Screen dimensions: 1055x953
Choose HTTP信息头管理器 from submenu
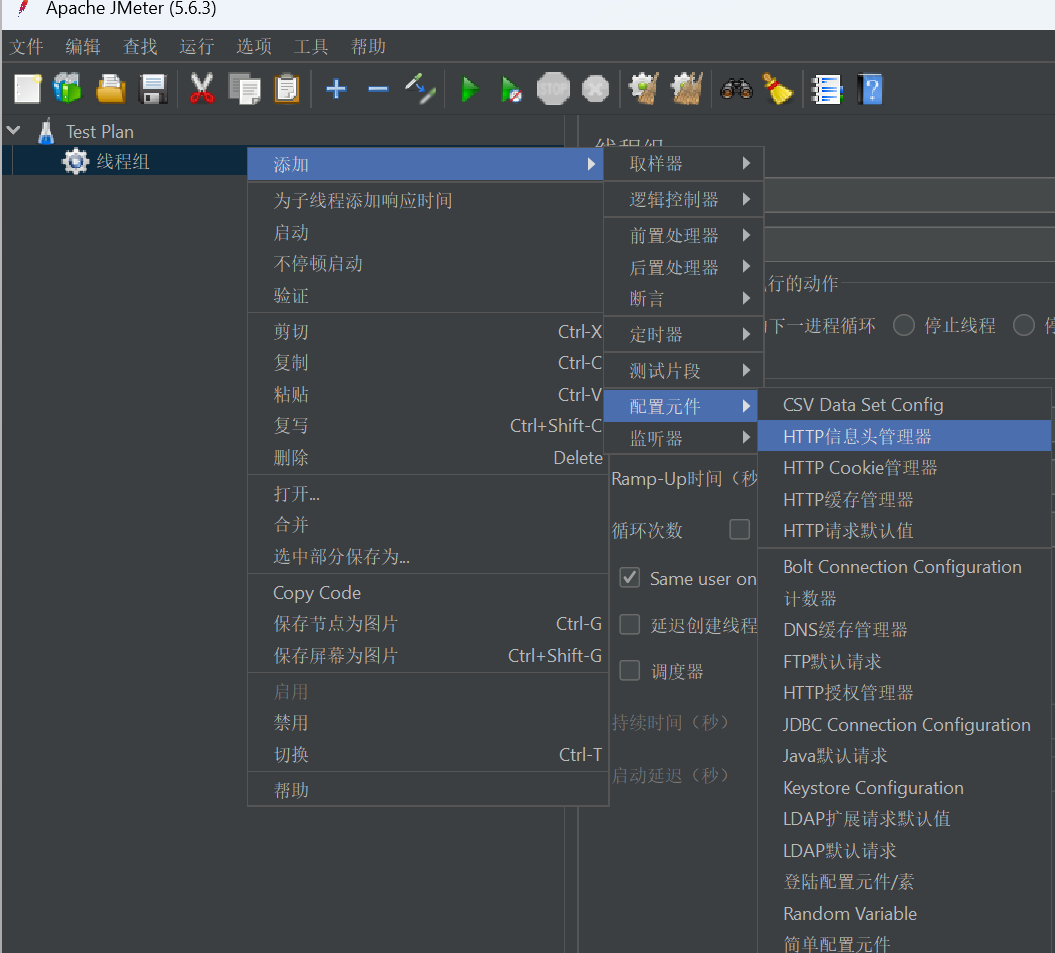point(904,436)
